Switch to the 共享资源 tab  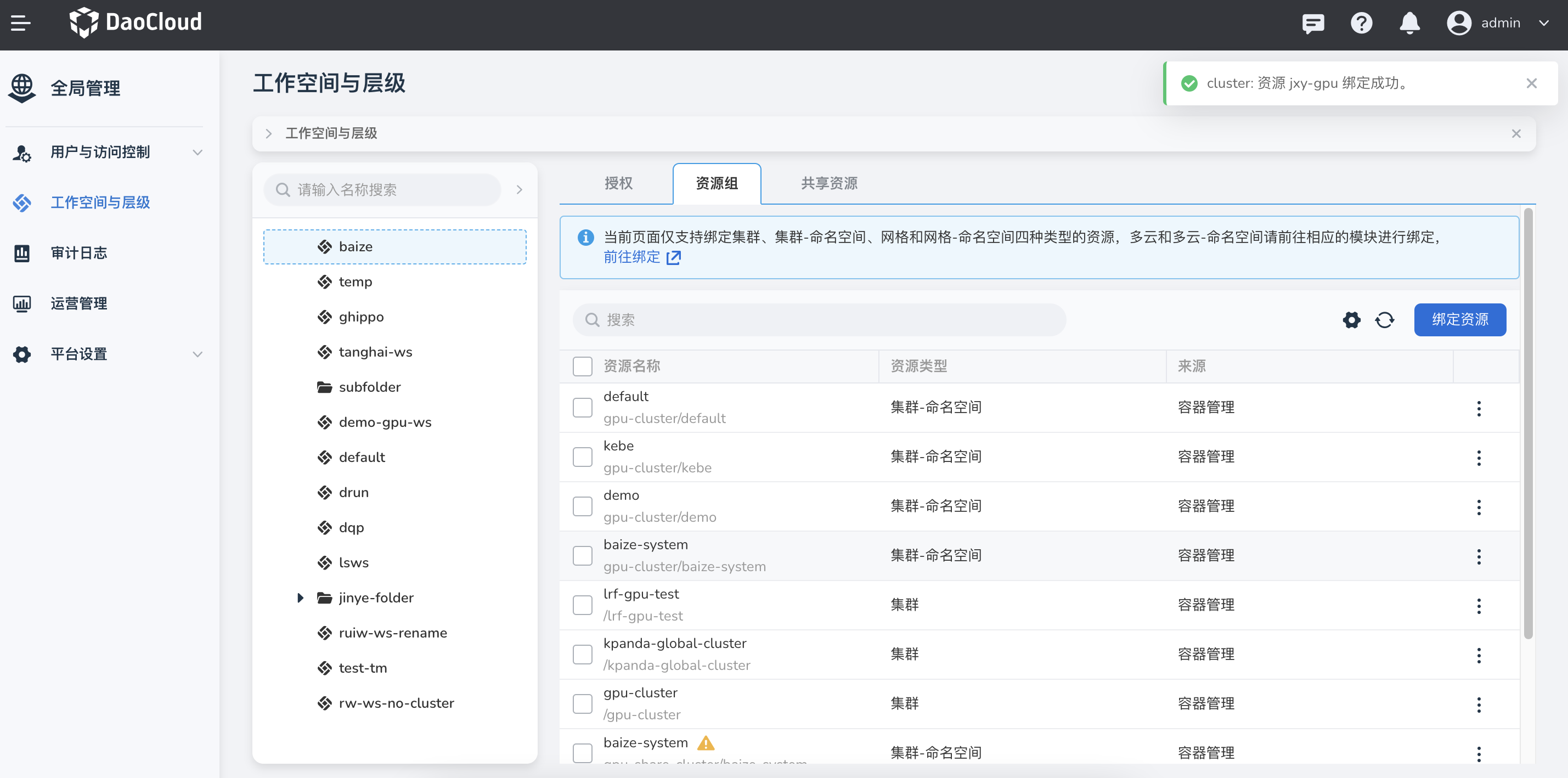point(828,183)
